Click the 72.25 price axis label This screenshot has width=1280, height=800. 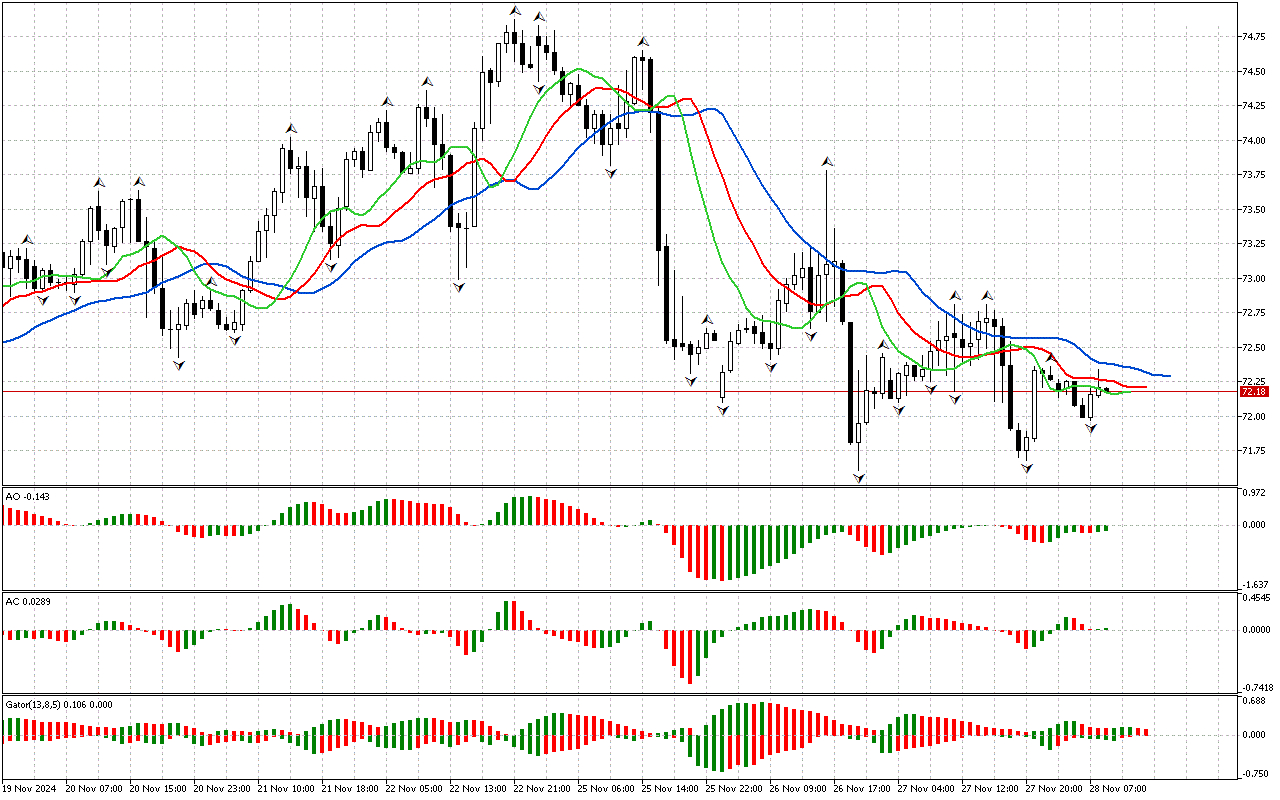tap(1253, 381)
